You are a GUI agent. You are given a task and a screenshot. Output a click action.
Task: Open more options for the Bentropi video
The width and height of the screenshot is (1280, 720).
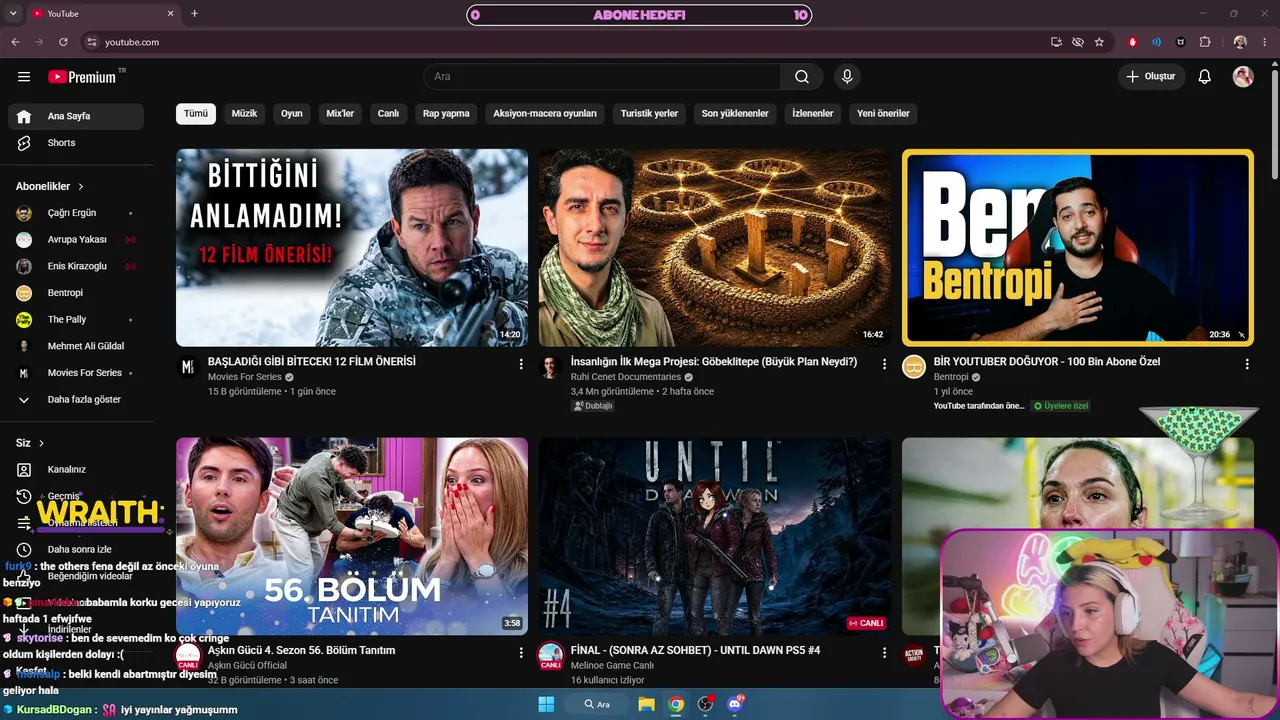1247,364
